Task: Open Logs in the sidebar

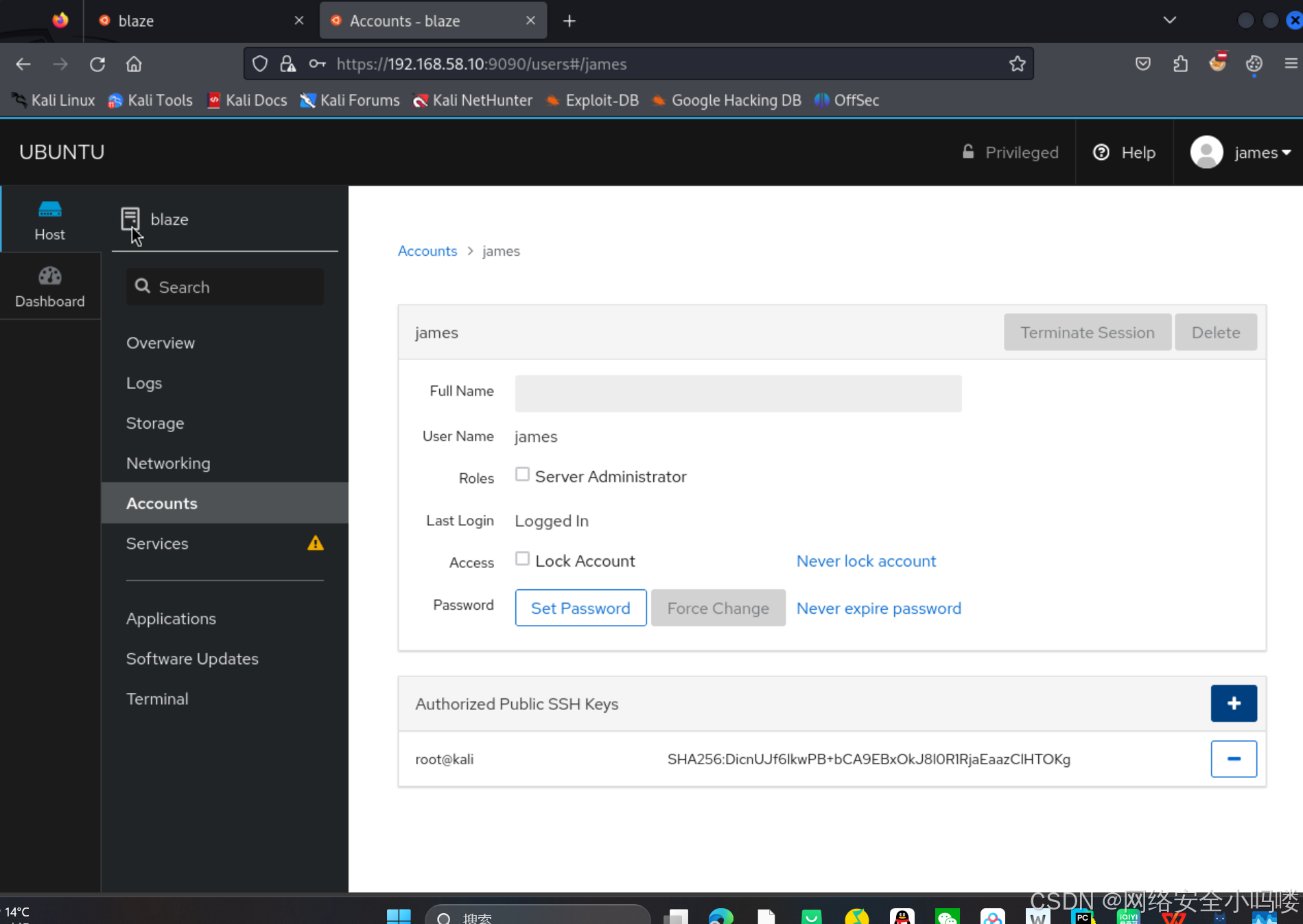Action: (x=144, y=383)
